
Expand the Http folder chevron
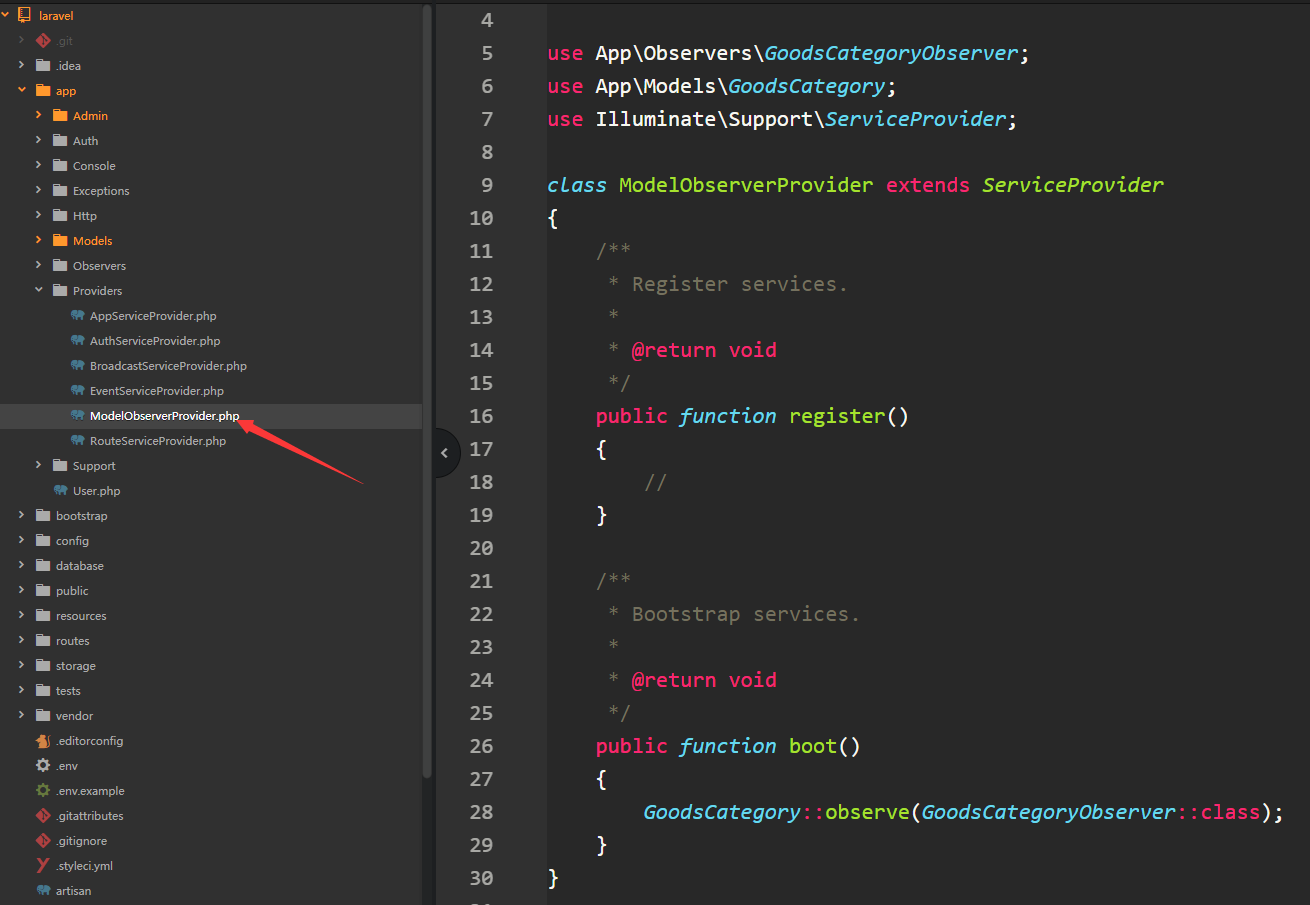(x=39, y=216)
